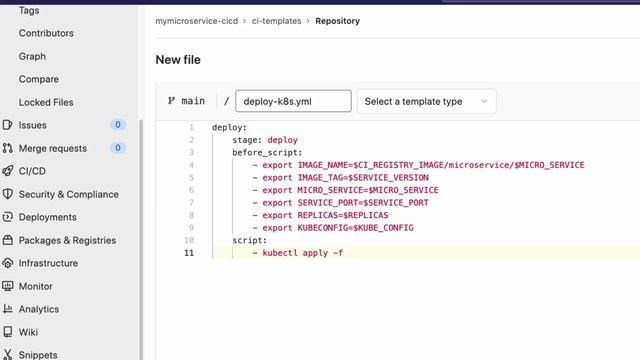Open the Contributors menu item
This screenshot has width=640, height=360.
pos(46,33)
